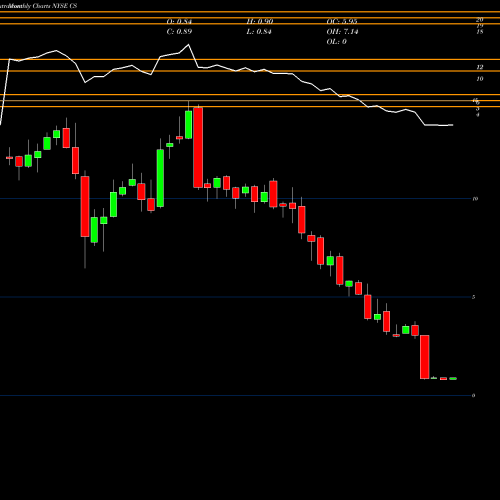Screen dimensions: 500x500
Task: Click the "OH: 7.14" reading
Action: tap(342, 32)
